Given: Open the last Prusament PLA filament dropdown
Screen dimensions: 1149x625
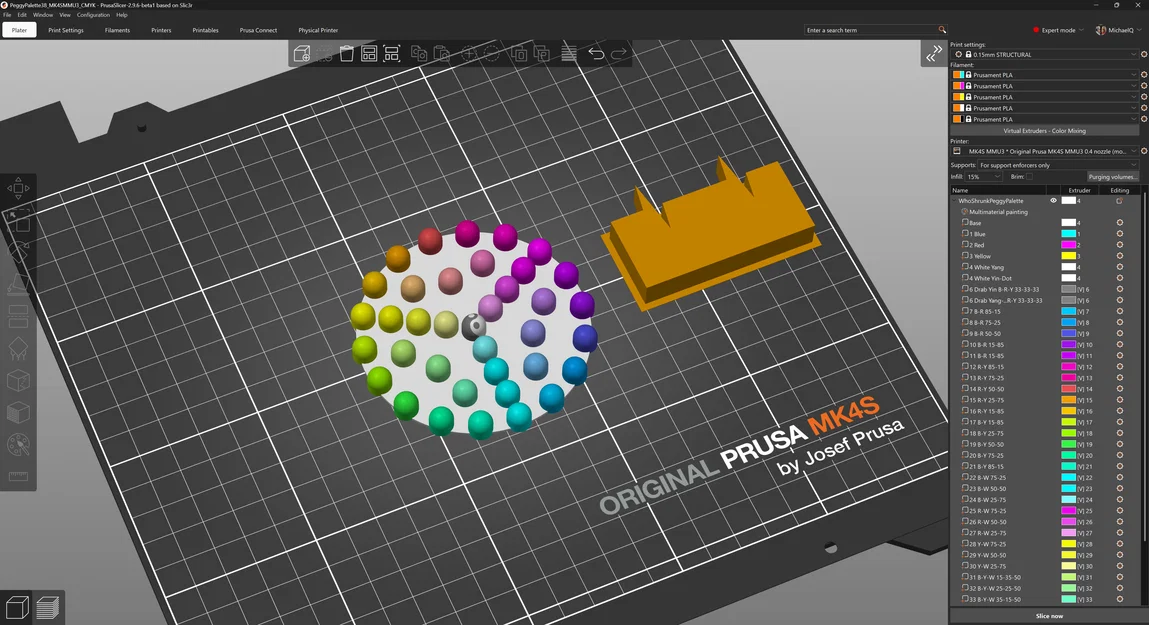Looking at the screenshot, I should (1046, 119).
